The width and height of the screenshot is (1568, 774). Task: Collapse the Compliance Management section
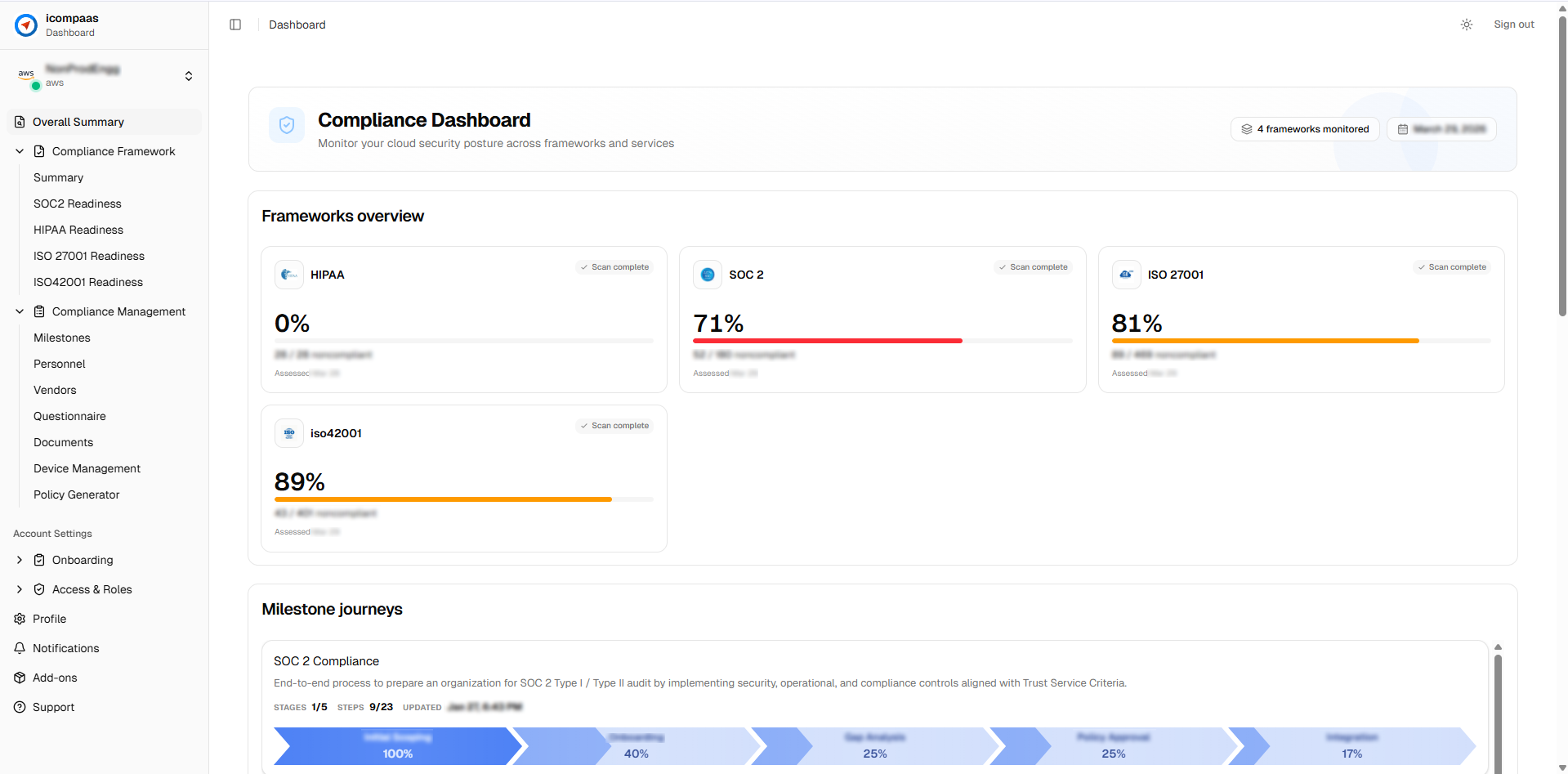(20, 311)
